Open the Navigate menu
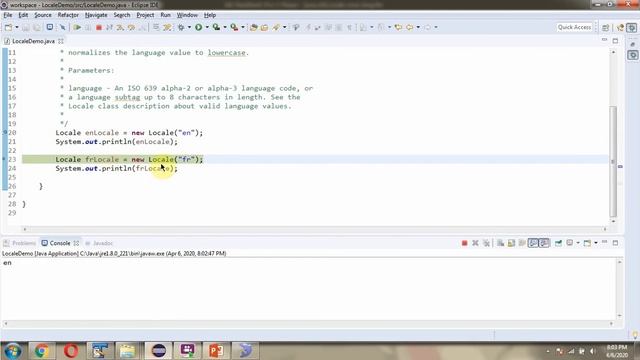The width and height of the screenshot is (640, 360). point(96,15)
